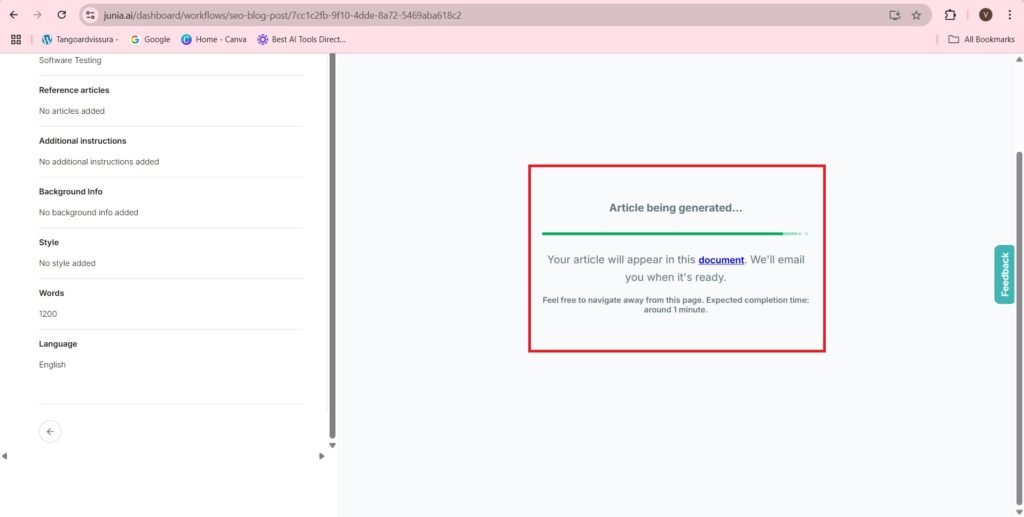Click the document link
Image resolution: width=1024 pixels, height=517 pixels.
click(721, 260)
